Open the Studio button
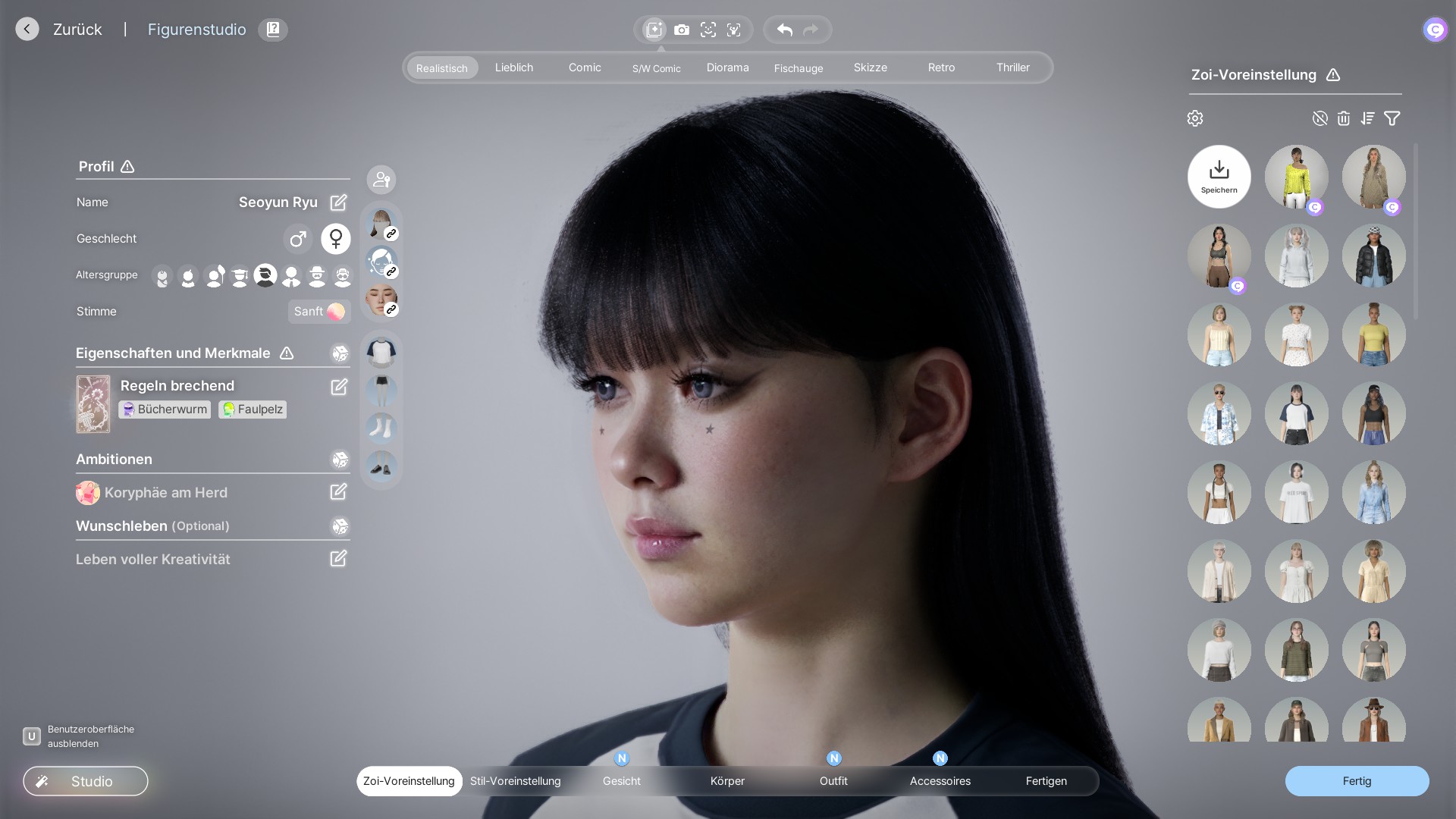 (x=86, y=781)
